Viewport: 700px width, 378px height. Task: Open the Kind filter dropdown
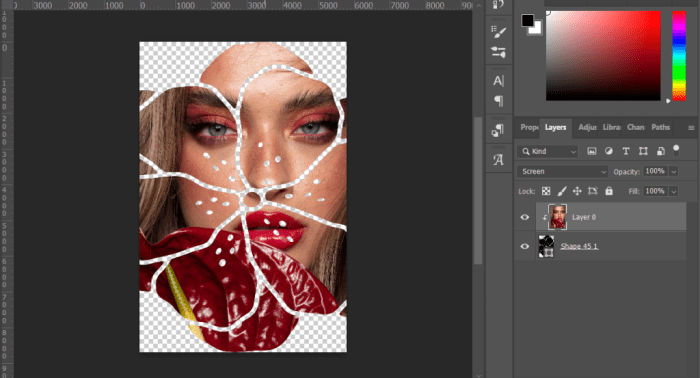(548, 151)
